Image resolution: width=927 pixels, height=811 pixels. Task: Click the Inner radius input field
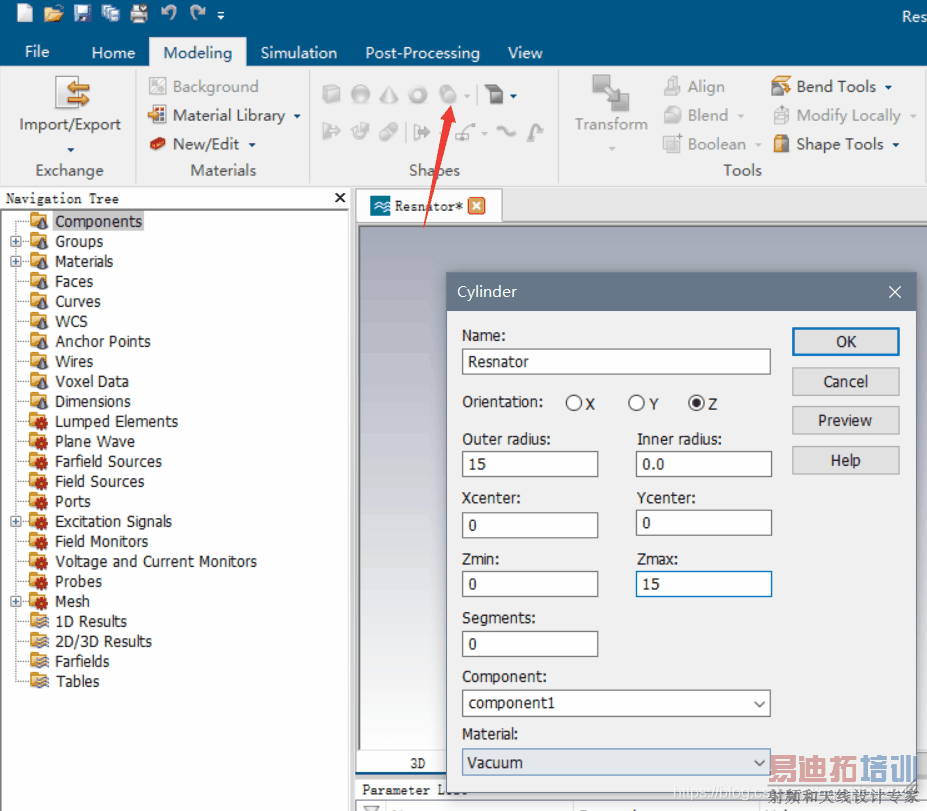[x=704, y=464]
